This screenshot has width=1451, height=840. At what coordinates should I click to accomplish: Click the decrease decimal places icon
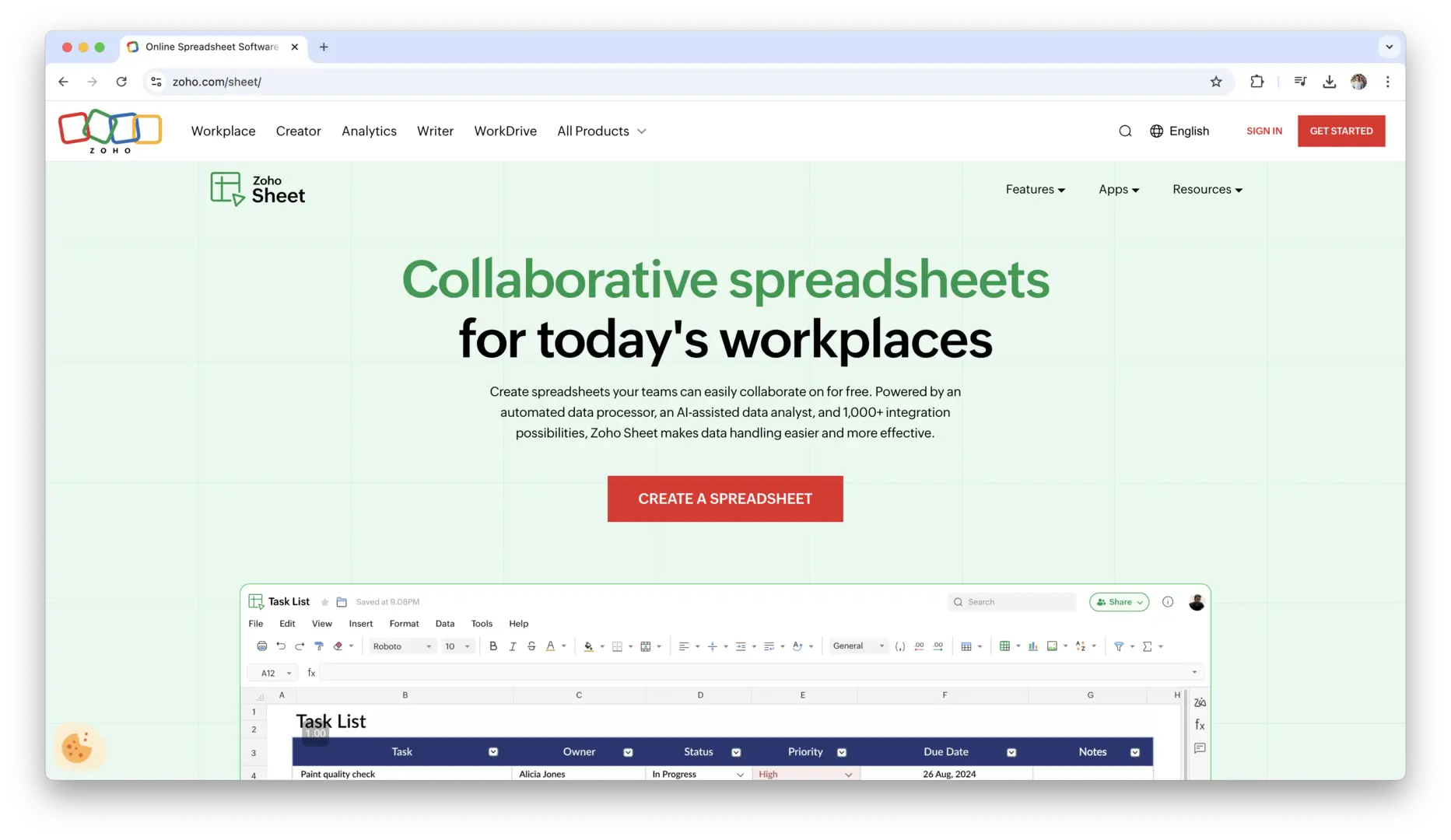coord(920,646)
